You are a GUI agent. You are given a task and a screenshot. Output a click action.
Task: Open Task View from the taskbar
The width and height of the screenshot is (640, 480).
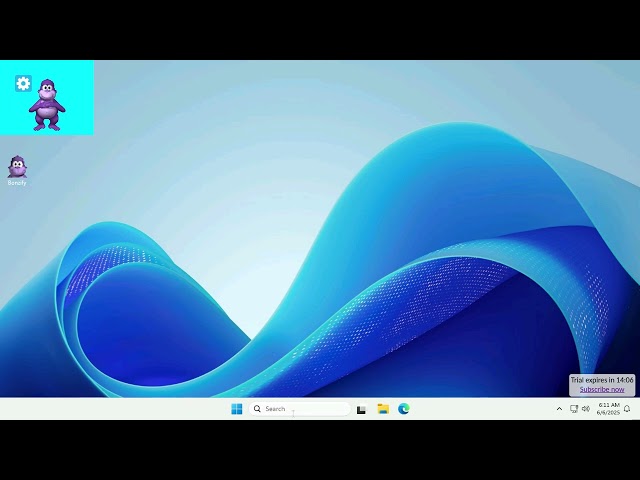tap(361, 409)
